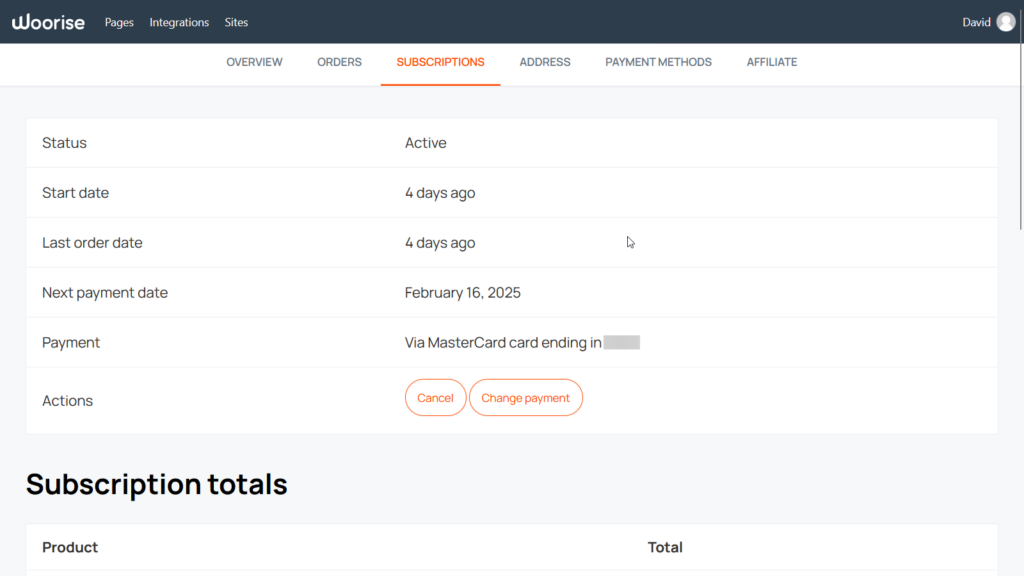View the Payment Methods tab

[658, 62]
